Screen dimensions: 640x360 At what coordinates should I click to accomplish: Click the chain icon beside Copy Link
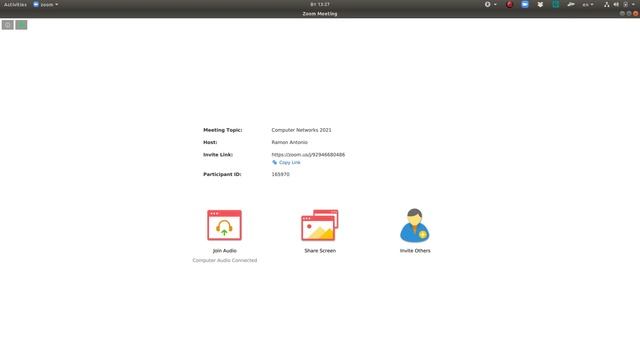click(x=274, y=162)
